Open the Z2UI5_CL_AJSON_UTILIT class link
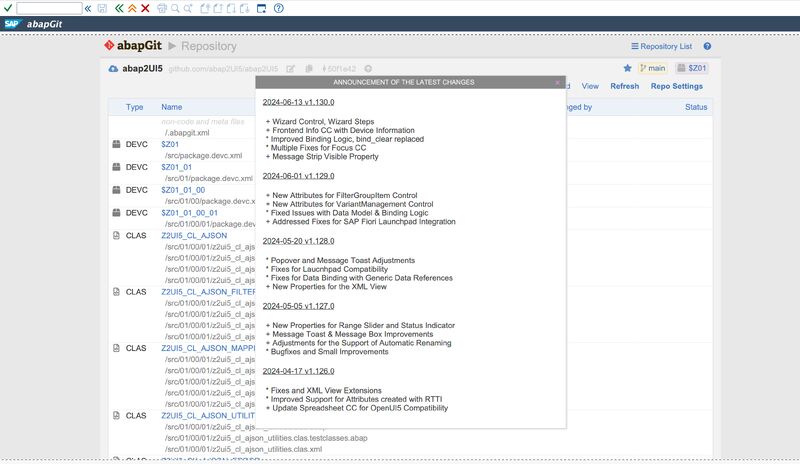This screenshot has width=800, height=464. tap(208, 416)
